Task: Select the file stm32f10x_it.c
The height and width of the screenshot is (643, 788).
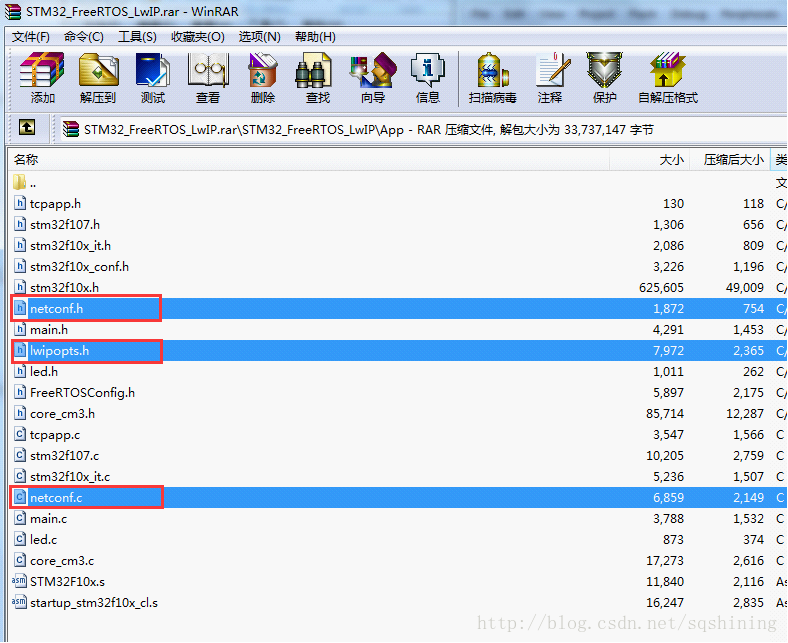Action: click(70, 477)
